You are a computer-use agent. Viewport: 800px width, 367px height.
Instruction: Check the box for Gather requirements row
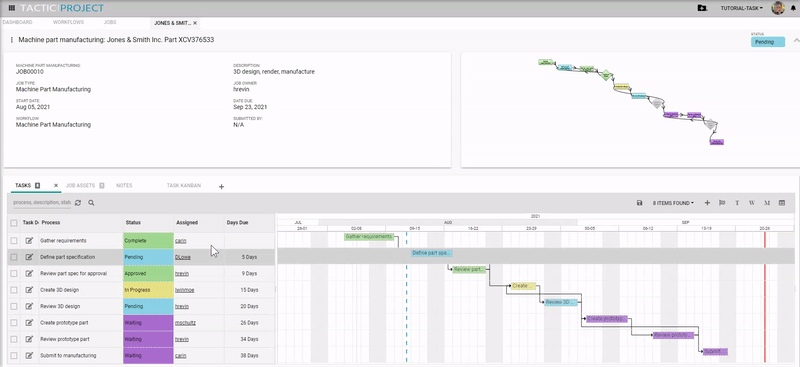click(x=14, y=240)
